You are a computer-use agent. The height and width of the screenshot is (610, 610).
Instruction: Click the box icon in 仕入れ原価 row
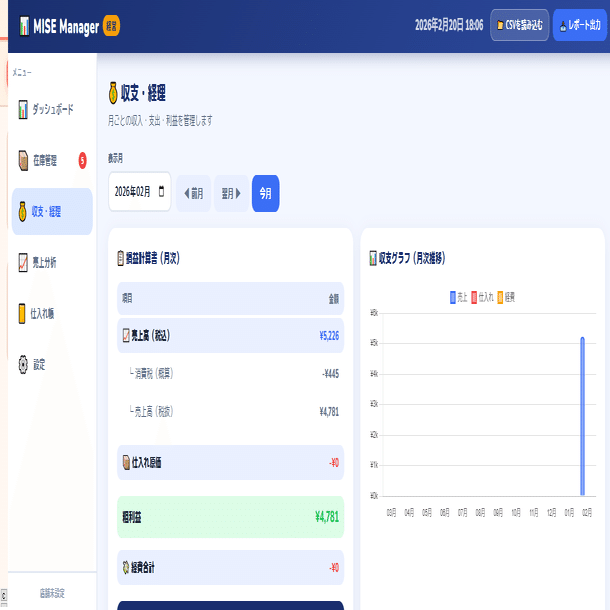(126, 463)
